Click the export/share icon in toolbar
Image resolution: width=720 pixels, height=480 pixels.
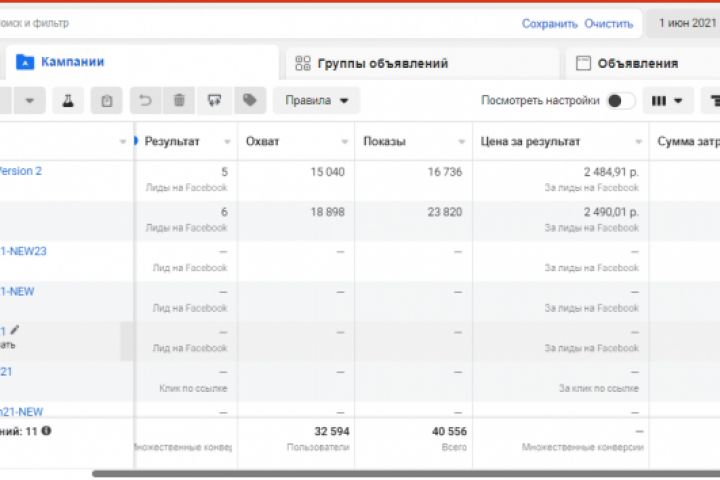(214, 101)
